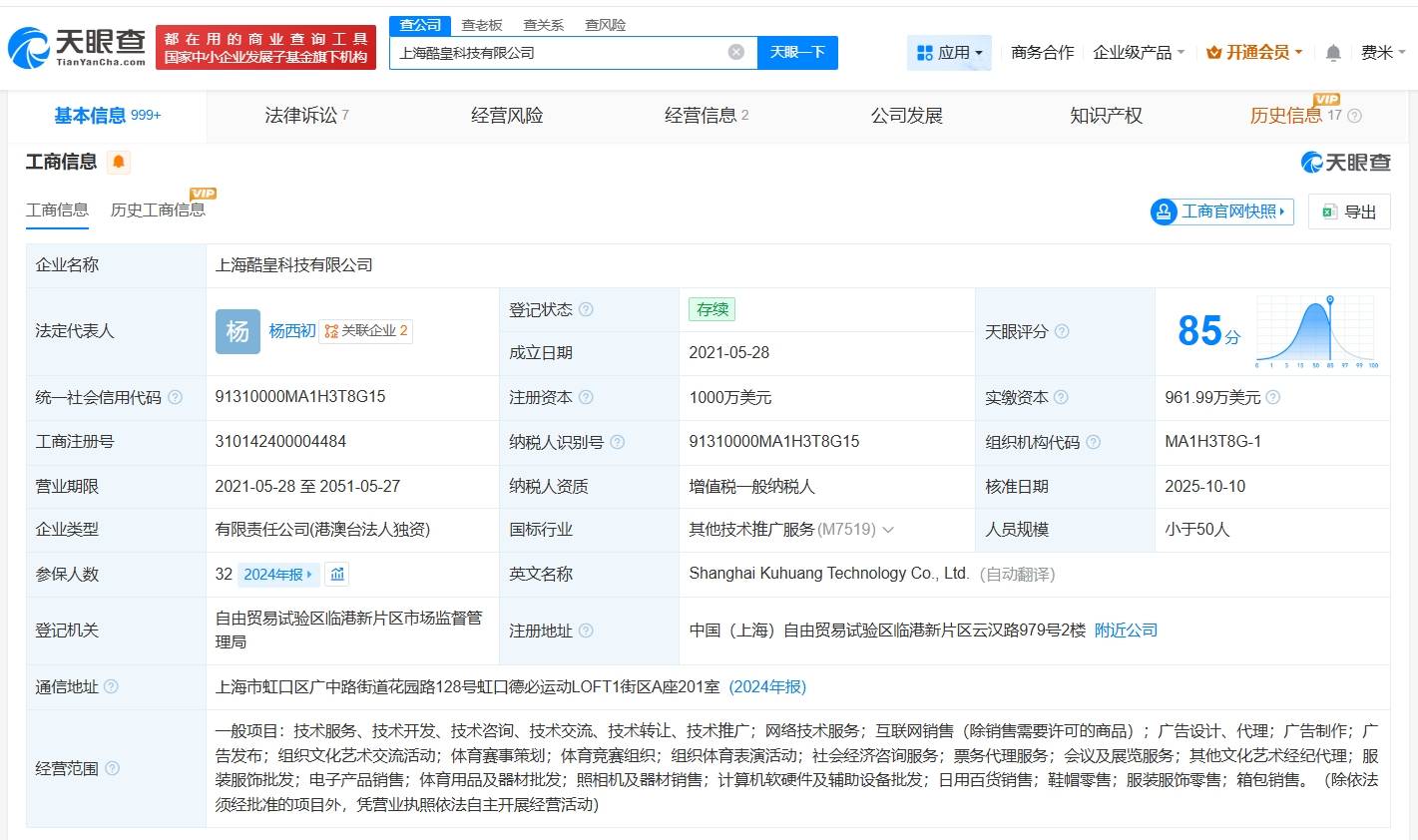Select the 查老板 search tab

tap(481, 25)
